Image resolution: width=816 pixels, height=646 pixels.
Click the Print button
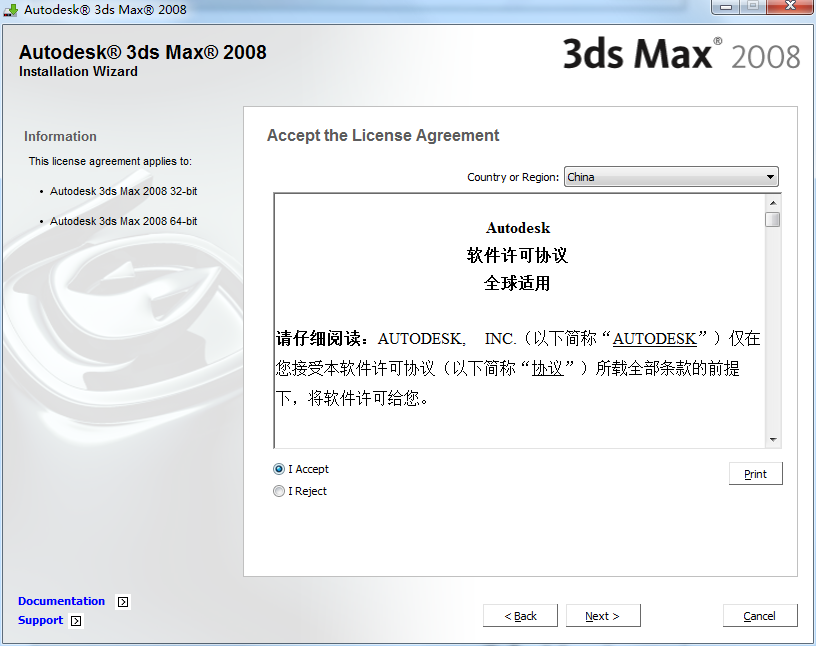(x=755, y=474)
